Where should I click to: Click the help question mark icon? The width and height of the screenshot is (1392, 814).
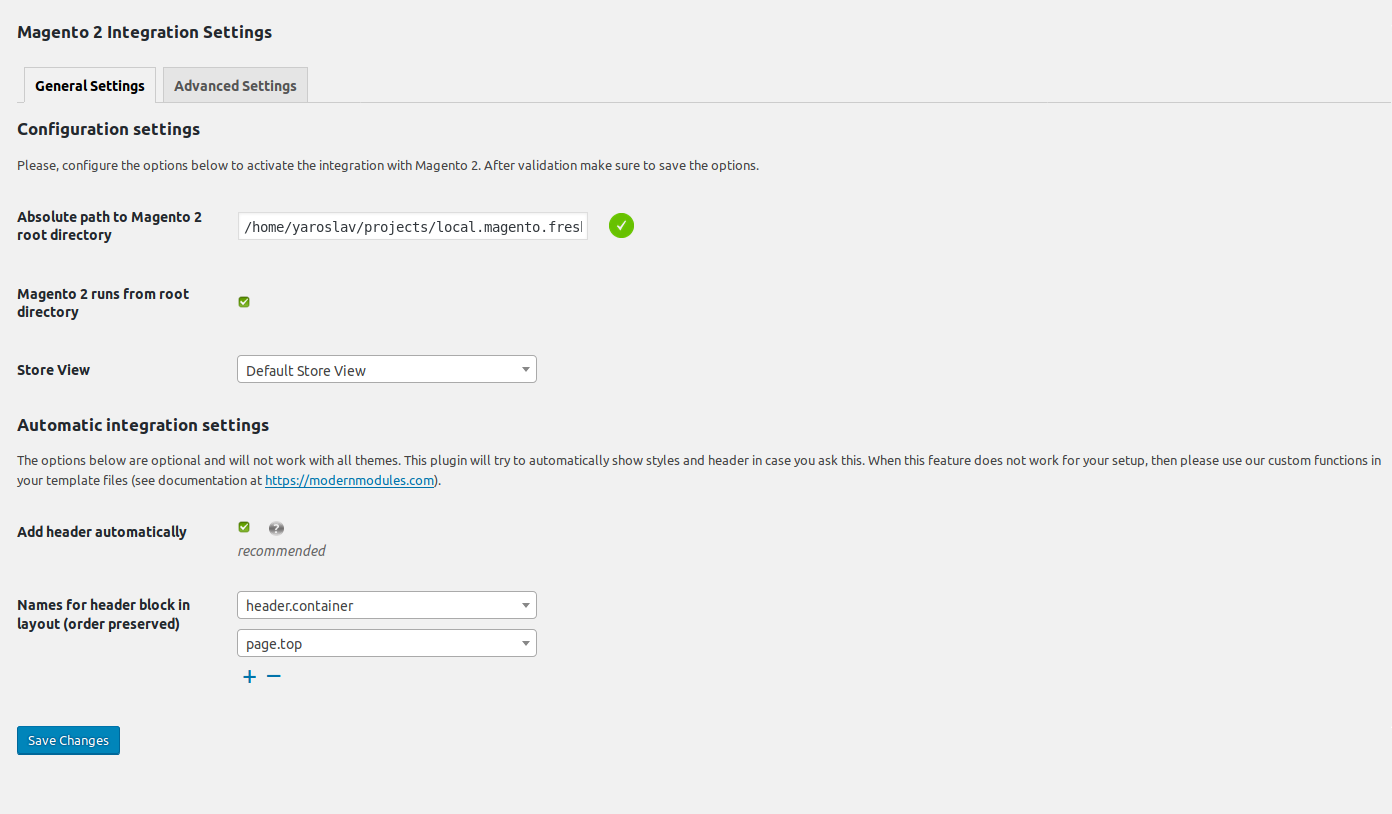pos(276,528)
